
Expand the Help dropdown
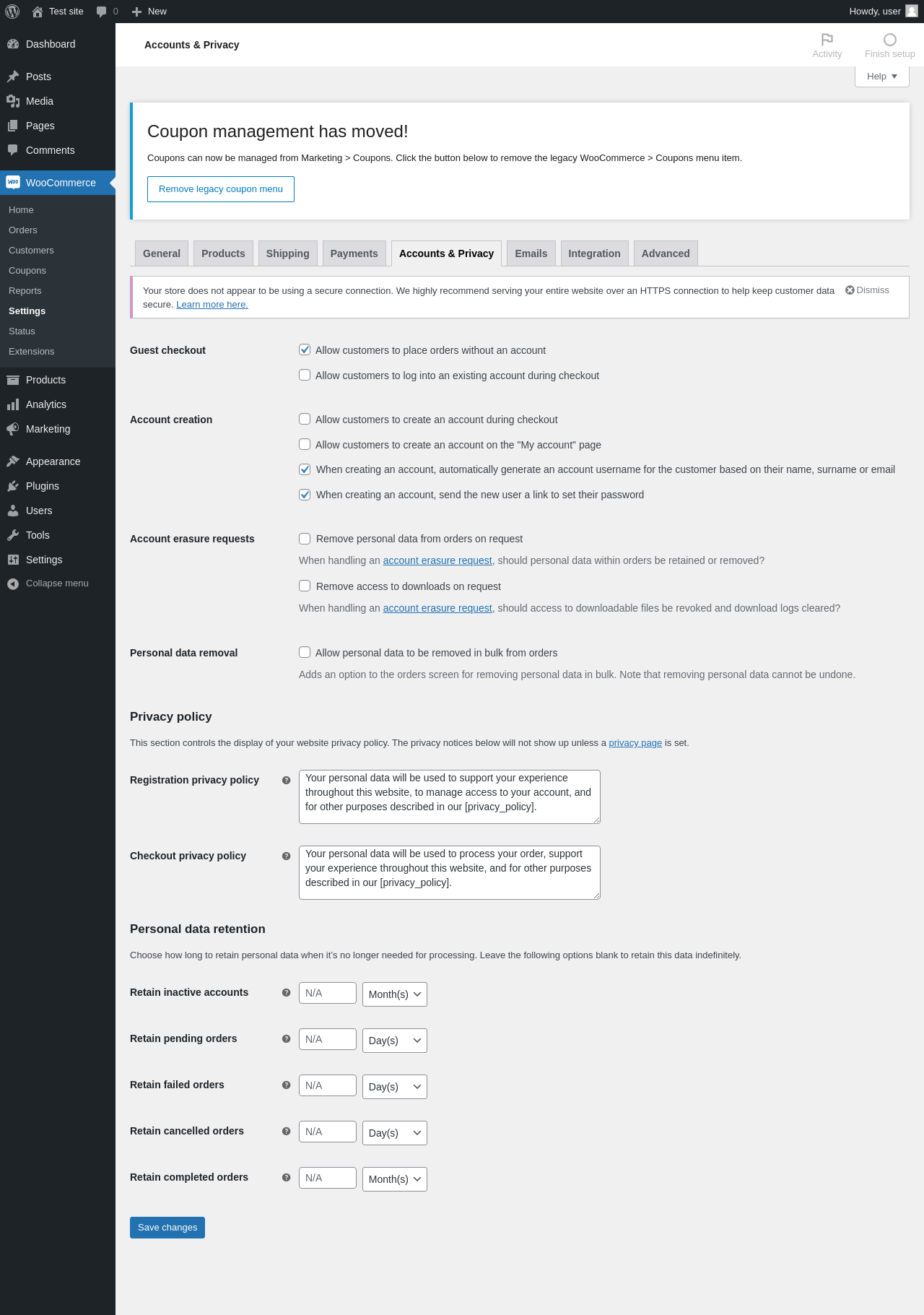tap(882, 77)
